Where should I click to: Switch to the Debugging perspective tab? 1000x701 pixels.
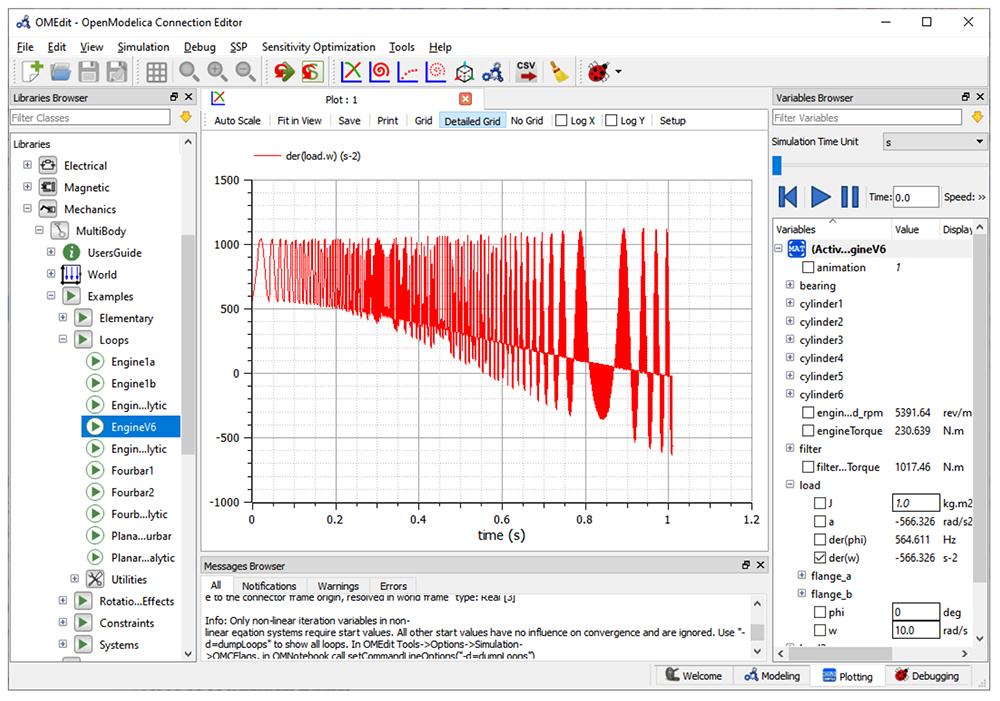point(927,675)
